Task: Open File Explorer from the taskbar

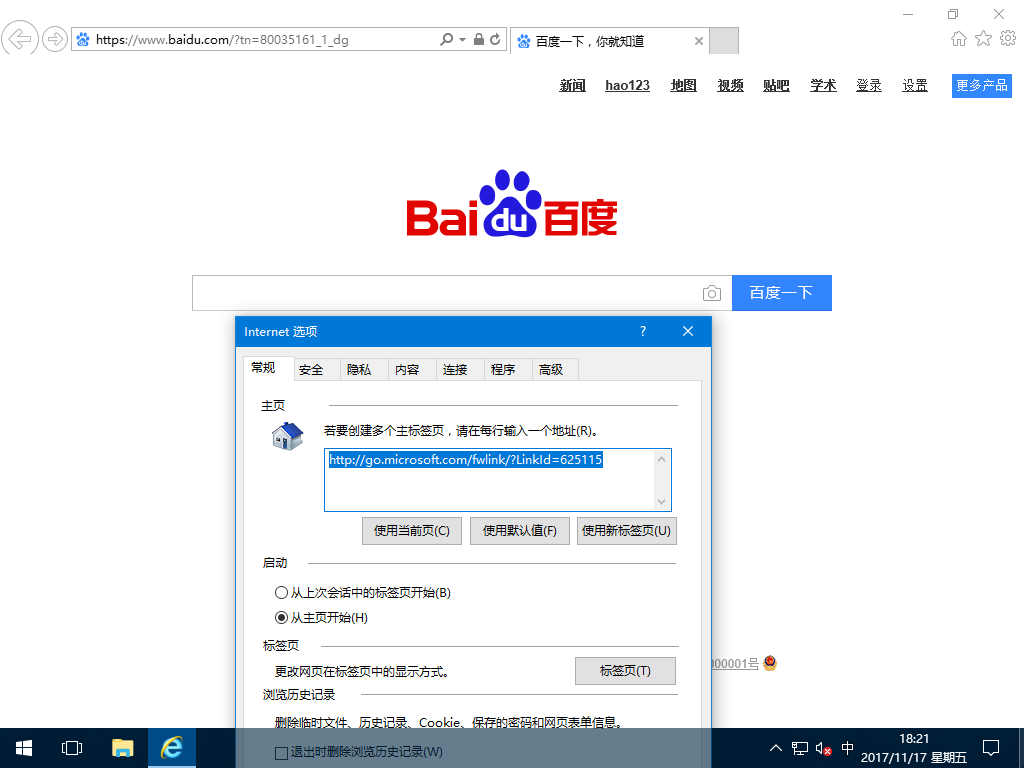Action: pos(122,748)
